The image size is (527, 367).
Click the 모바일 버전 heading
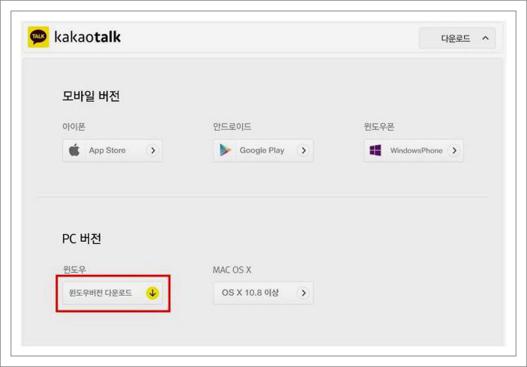91,96
